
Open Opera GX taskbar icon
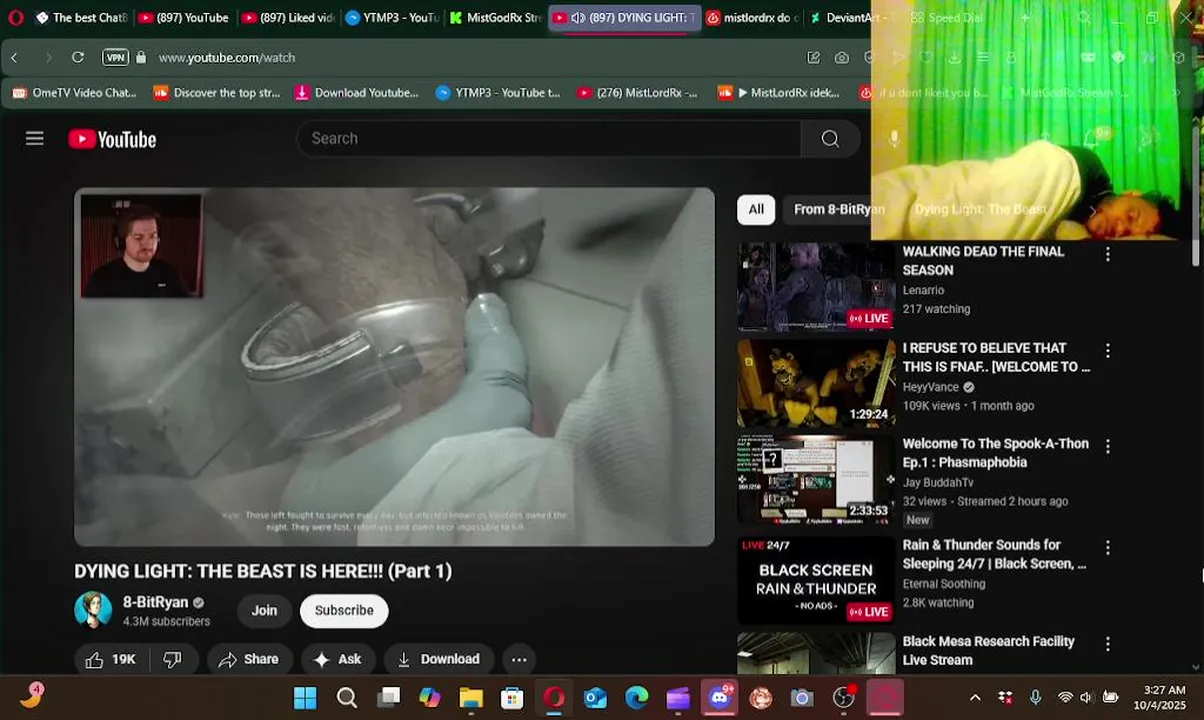(x=554, y=698)
